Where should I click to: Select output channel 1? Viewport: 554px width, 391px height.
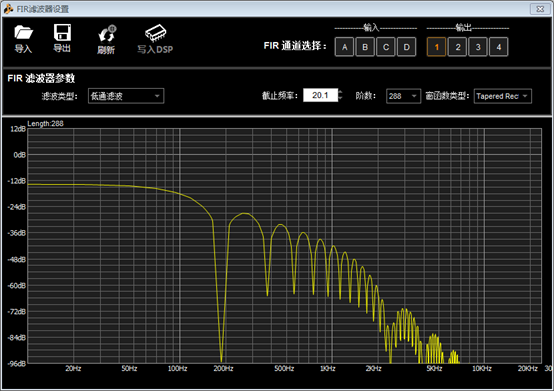point(436,47)
